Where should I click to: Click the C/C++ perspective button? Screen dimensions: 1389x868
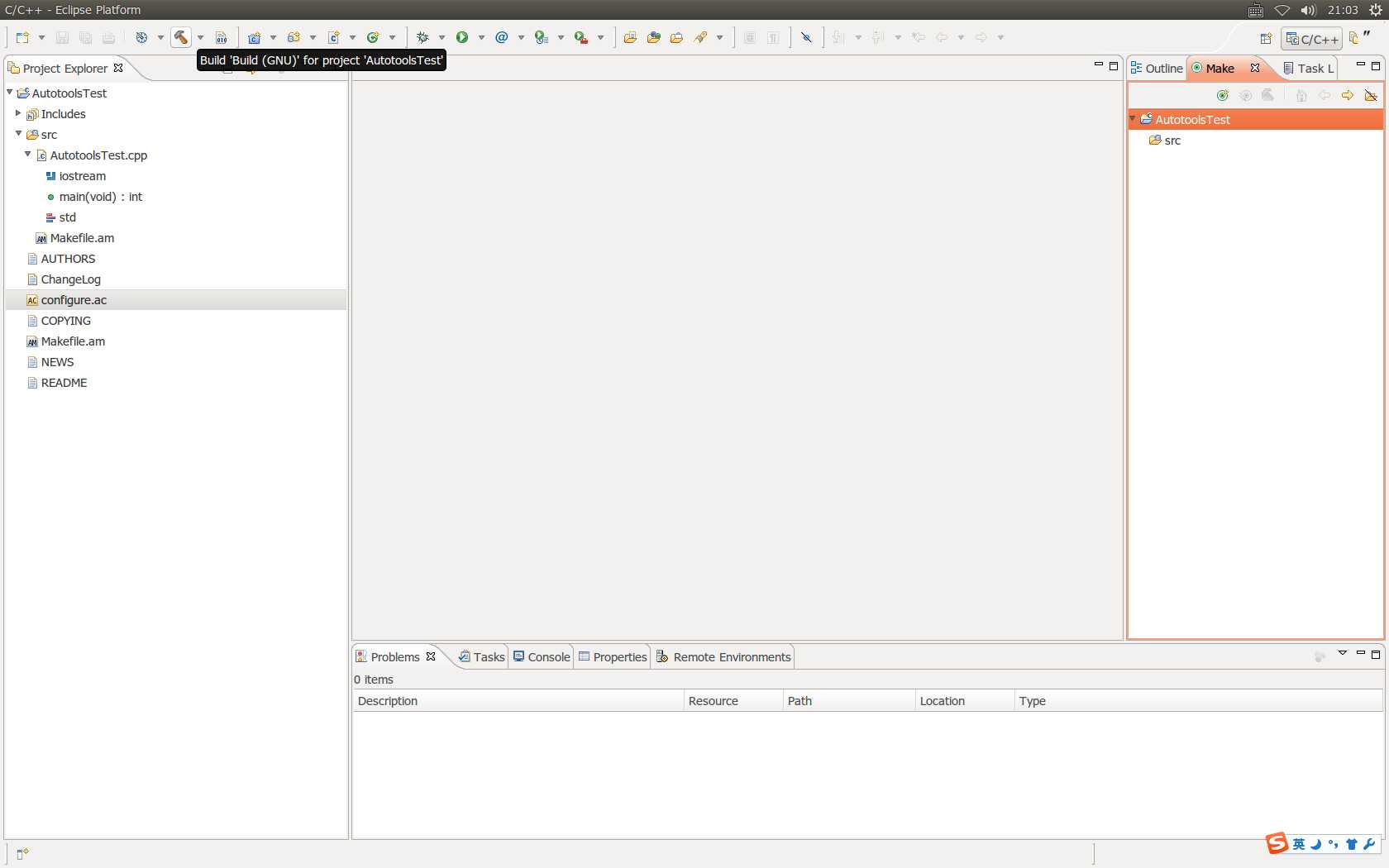click(1312, 39)
